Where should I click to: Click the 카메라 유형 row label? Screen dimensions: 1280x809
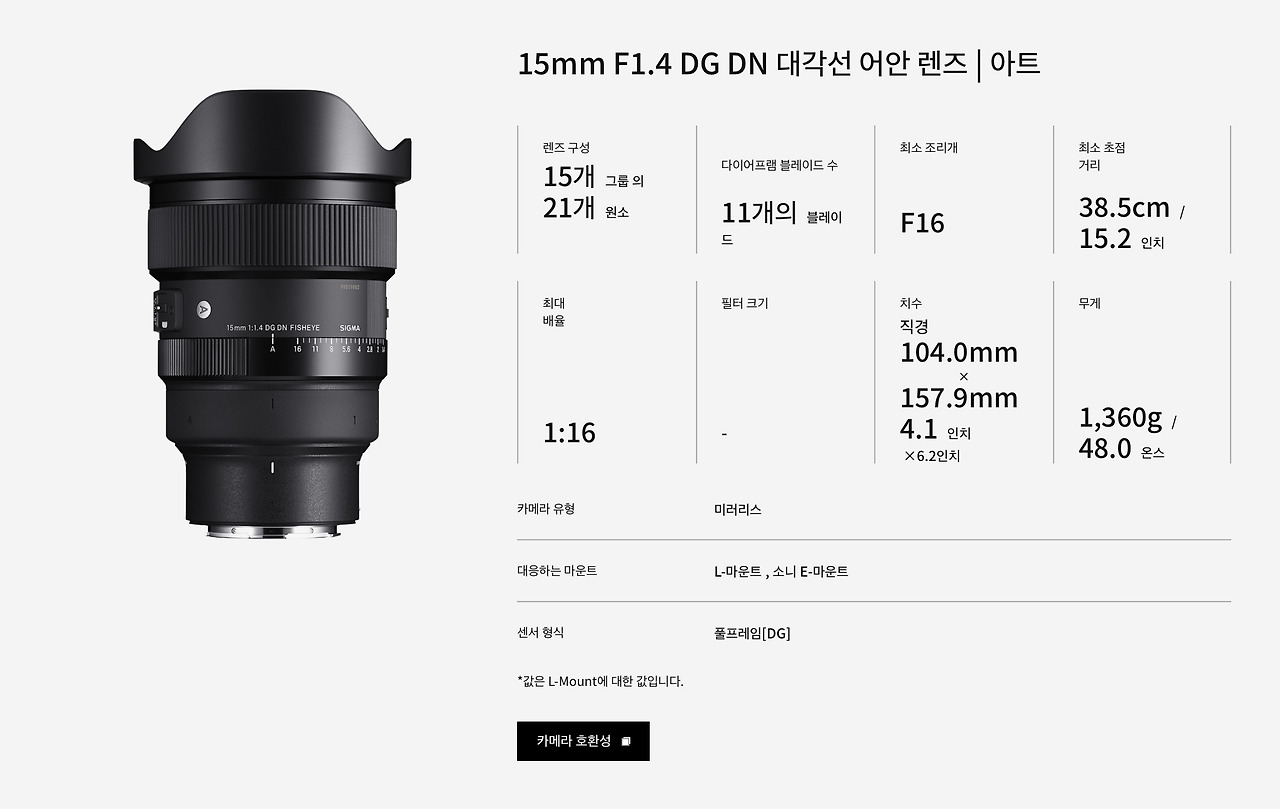tap(546, 509)
